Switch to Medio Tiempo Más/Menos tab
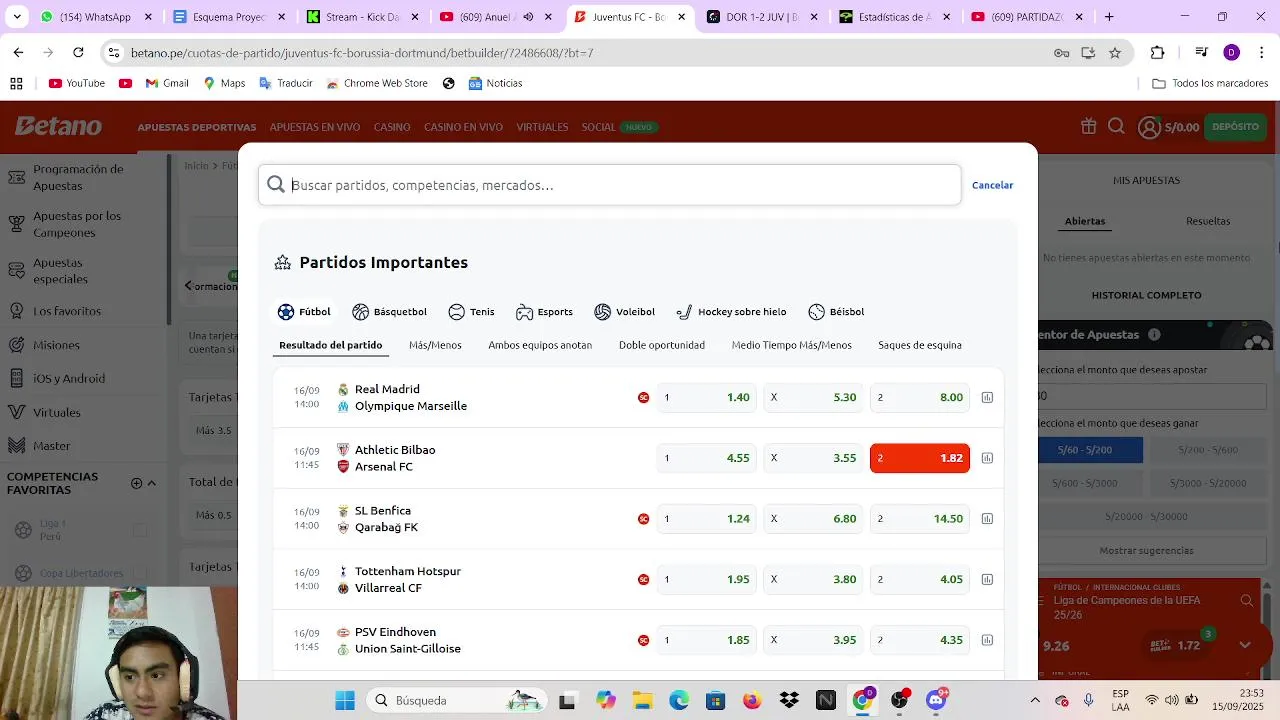The image size is (1280, 720). [792, 345]
